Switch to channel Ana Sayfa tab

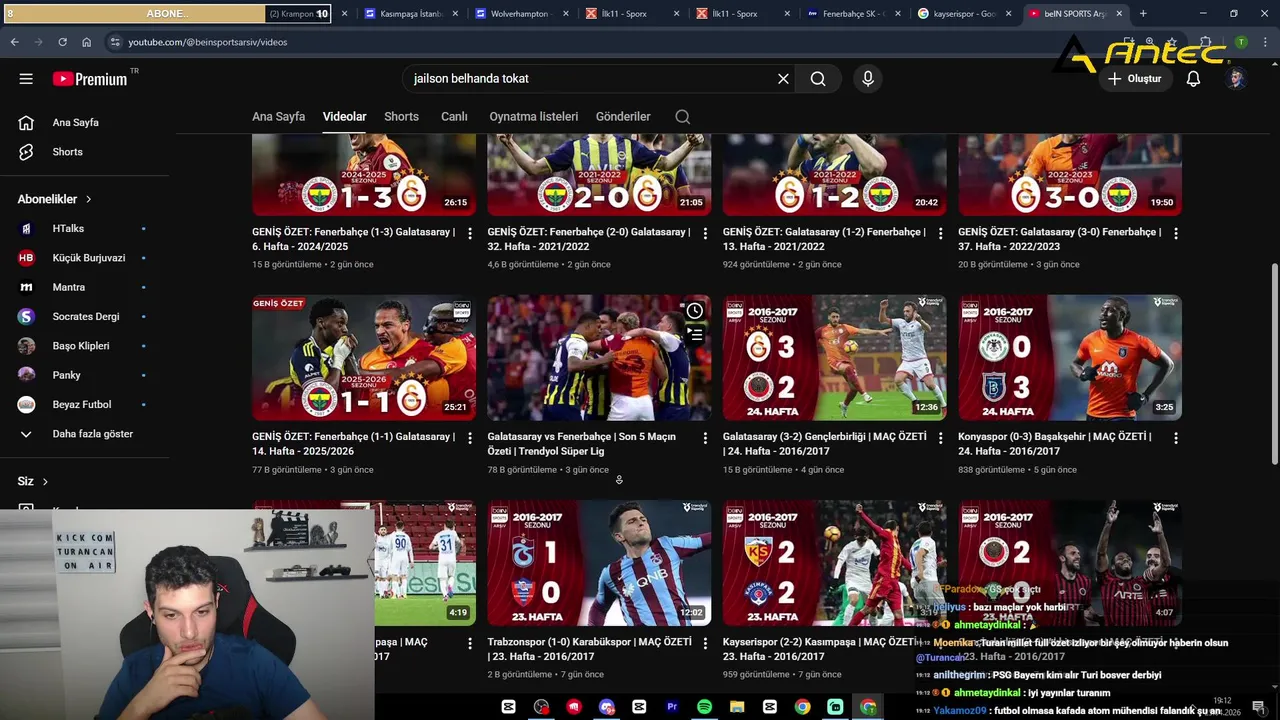(x=278, y=117)
